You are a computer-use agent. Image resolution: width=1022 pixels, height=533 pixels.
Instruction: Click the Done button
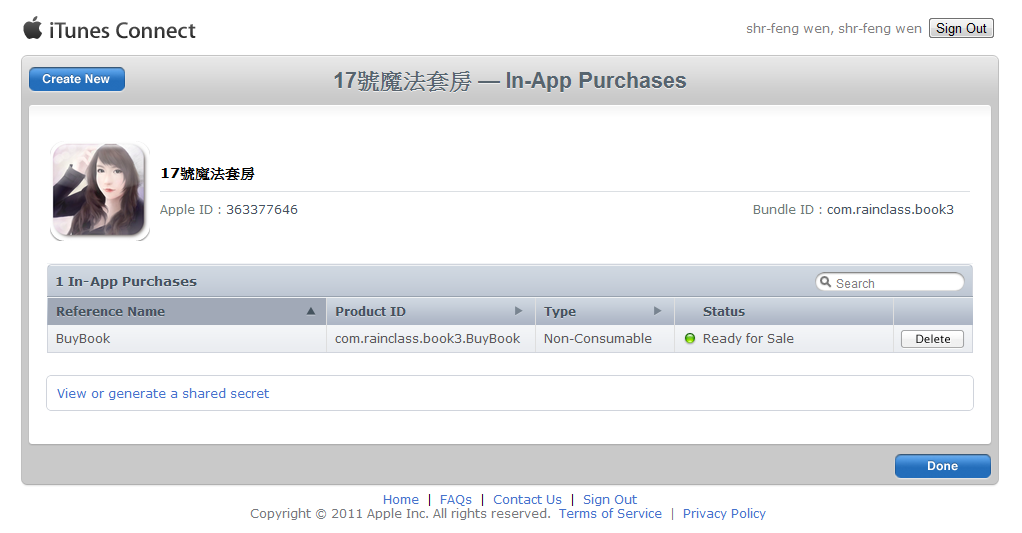coord(942,466)
